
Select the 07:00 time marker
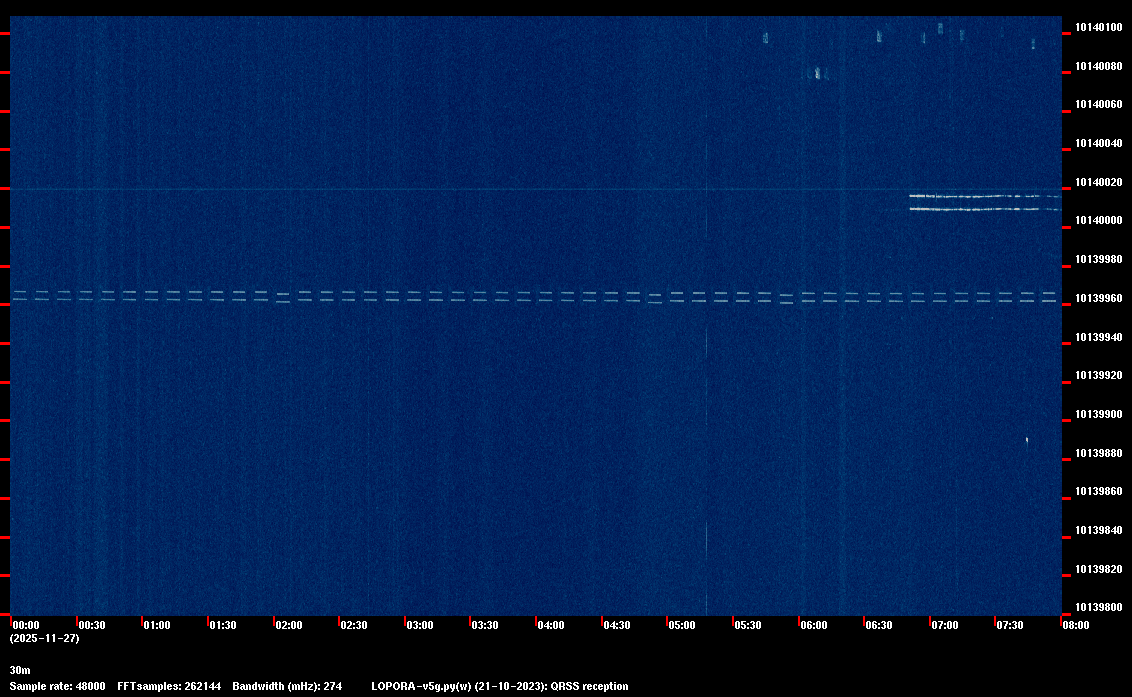pyautogui.click(x=944, y=625)
